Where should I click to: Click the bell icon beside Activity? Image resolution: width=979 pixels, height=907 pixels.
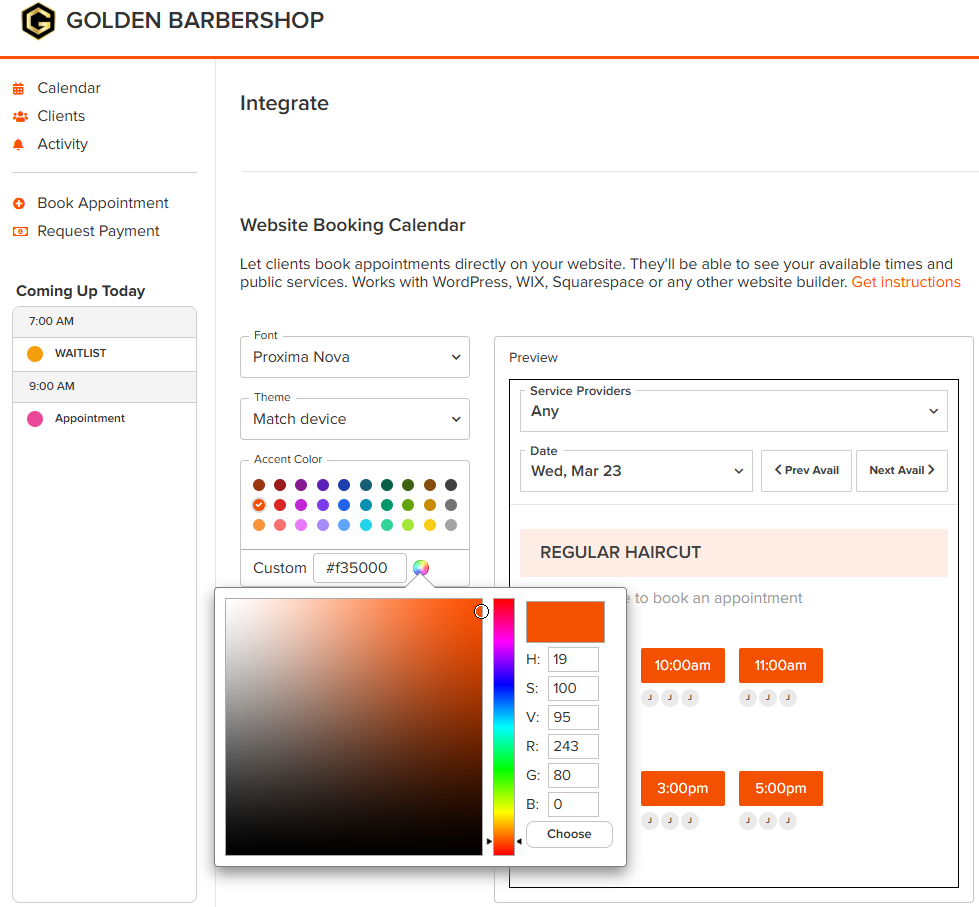click(19, 144)
